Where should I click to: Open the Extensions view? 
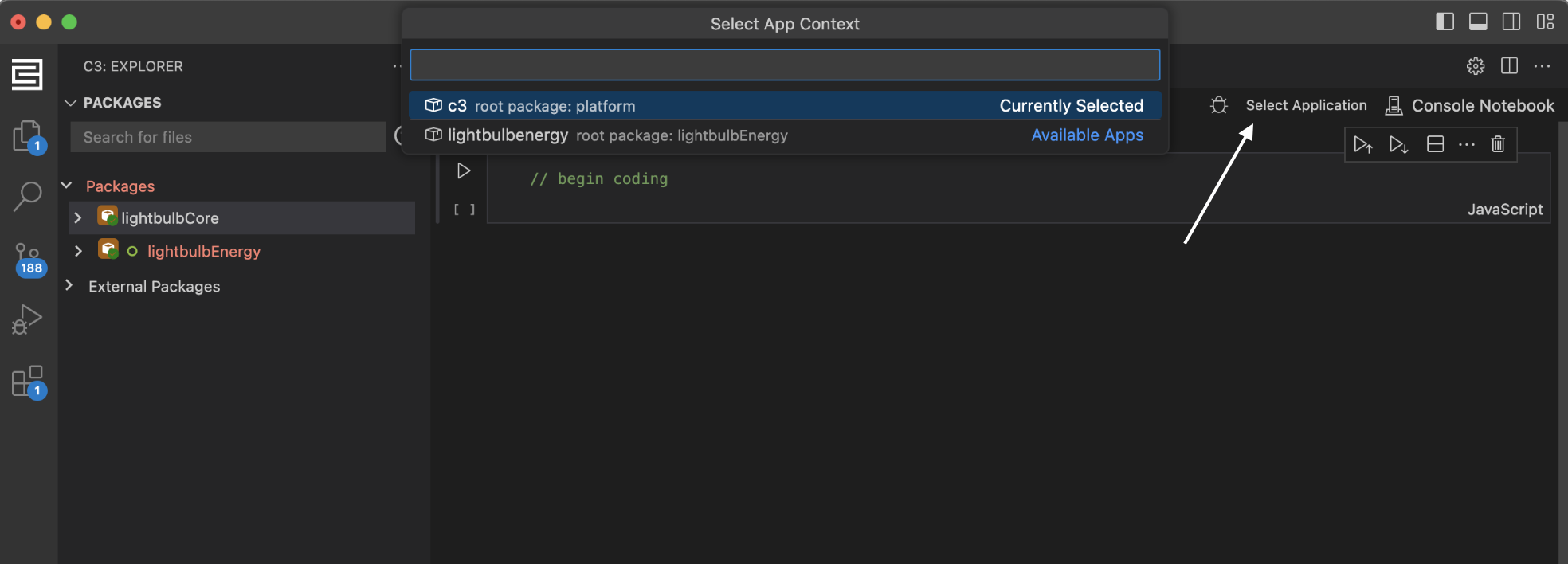tap(28, 382)
